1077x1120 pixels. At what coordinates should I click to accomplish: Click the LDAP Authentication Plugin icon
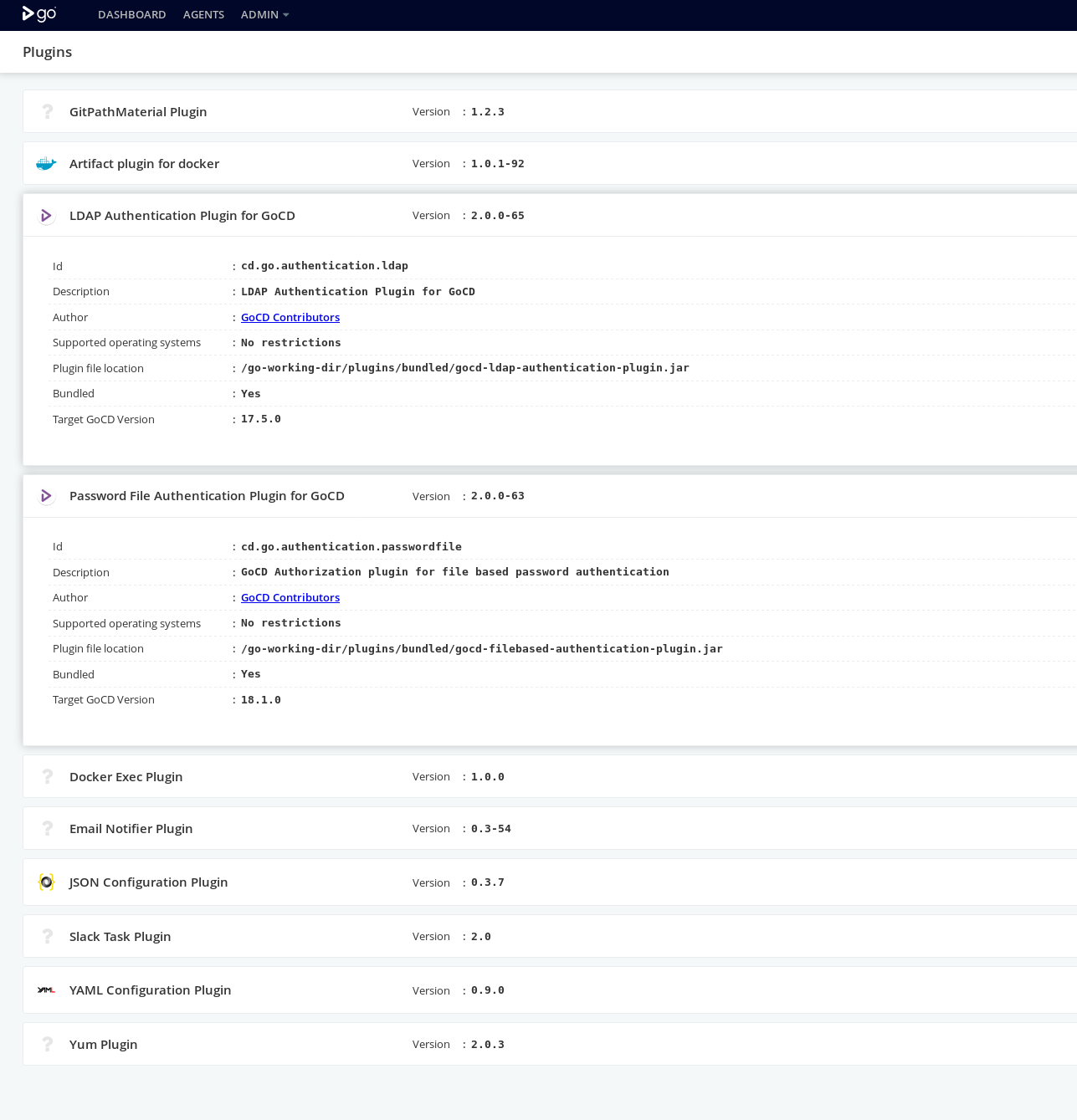[46, 216]
